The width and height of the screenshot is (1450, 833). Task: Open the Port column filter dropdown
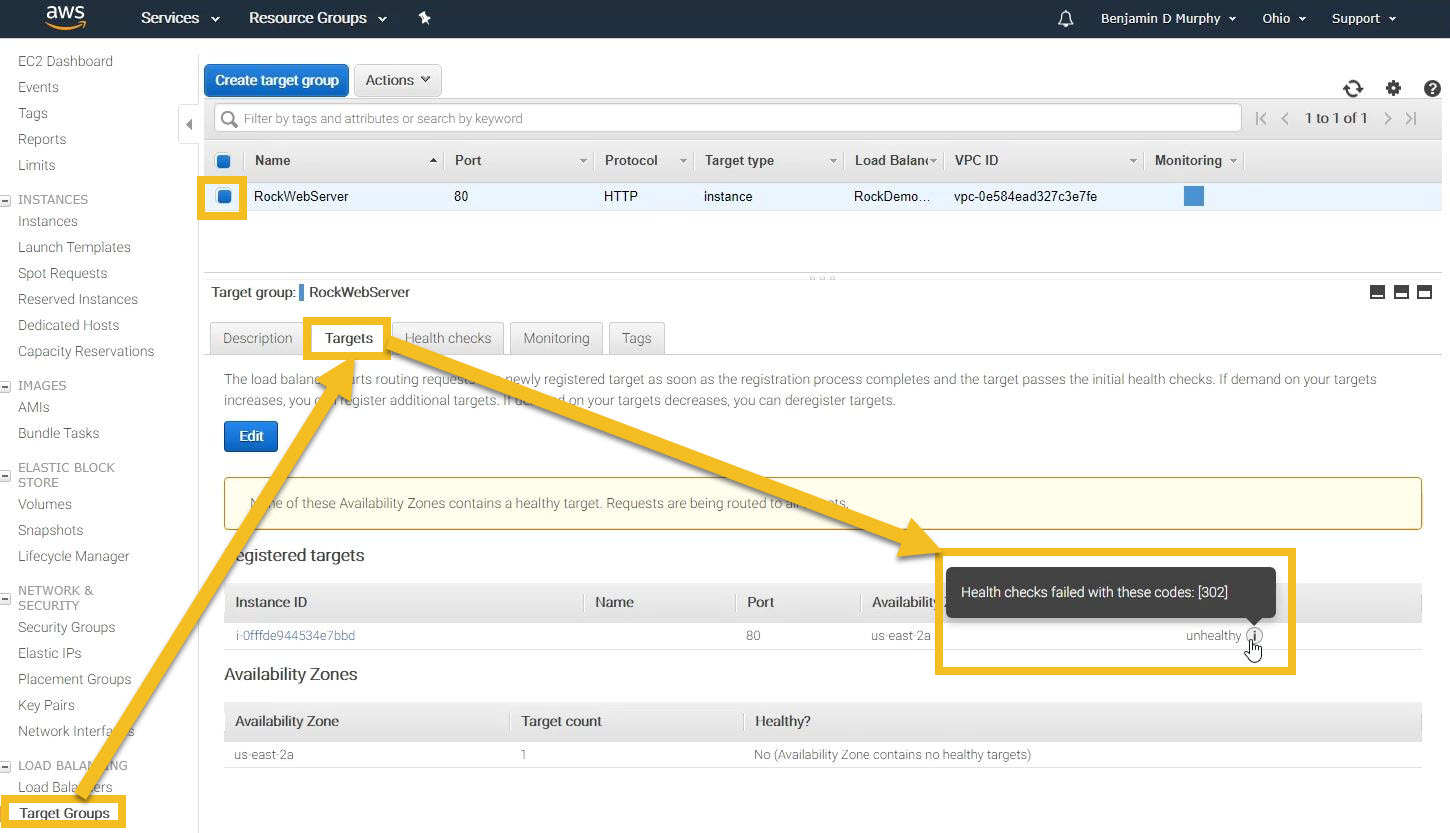pyautogui.click(x=584, y=161)
